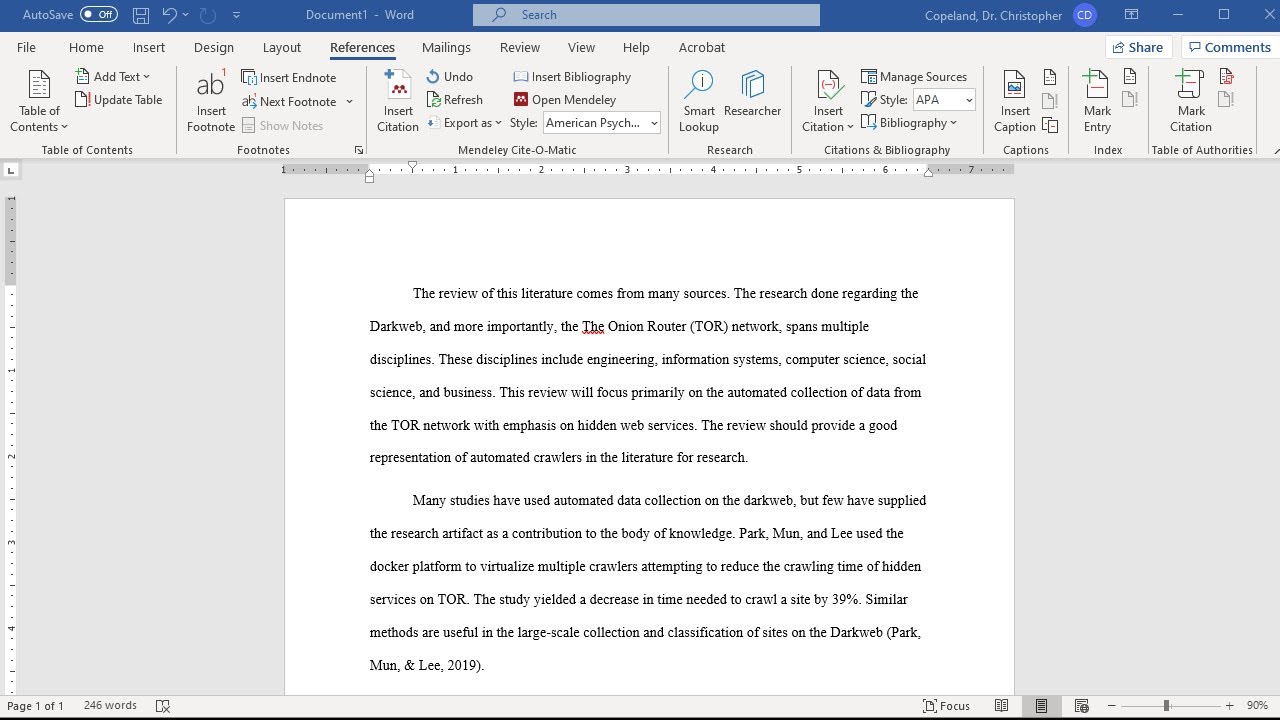This screenshot has width=1280, height=720.
Task: Select Print Layout view
Action: tap(1041, 706)
